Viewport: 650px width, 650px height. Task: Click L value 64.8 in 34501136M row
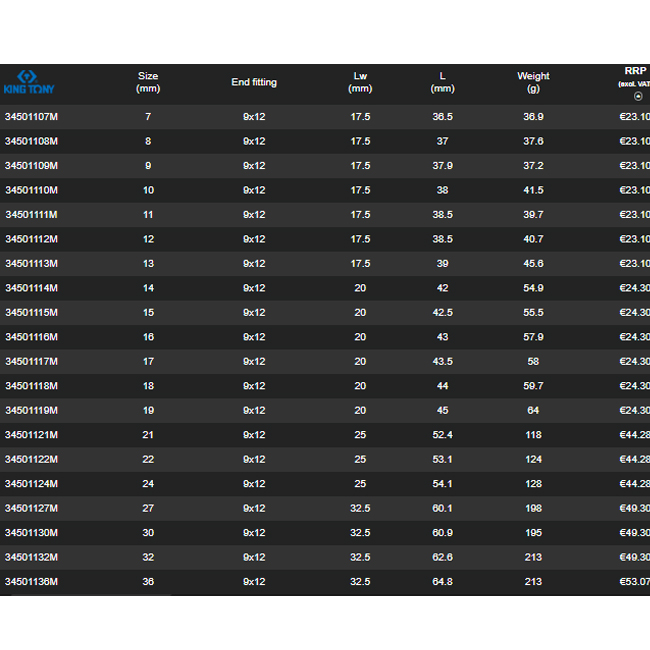(x=442, y=582)
